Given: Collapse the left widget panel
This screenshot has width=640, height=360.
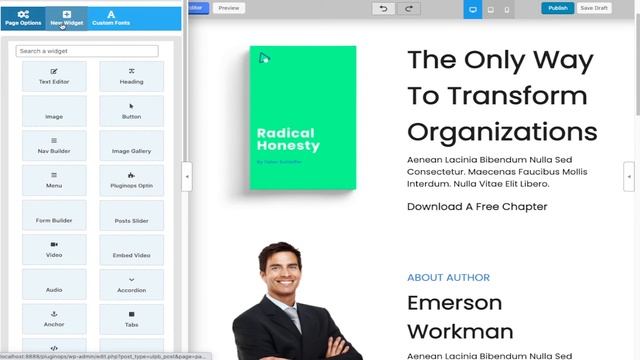Looking at the screenshot, I should [187, 177].
